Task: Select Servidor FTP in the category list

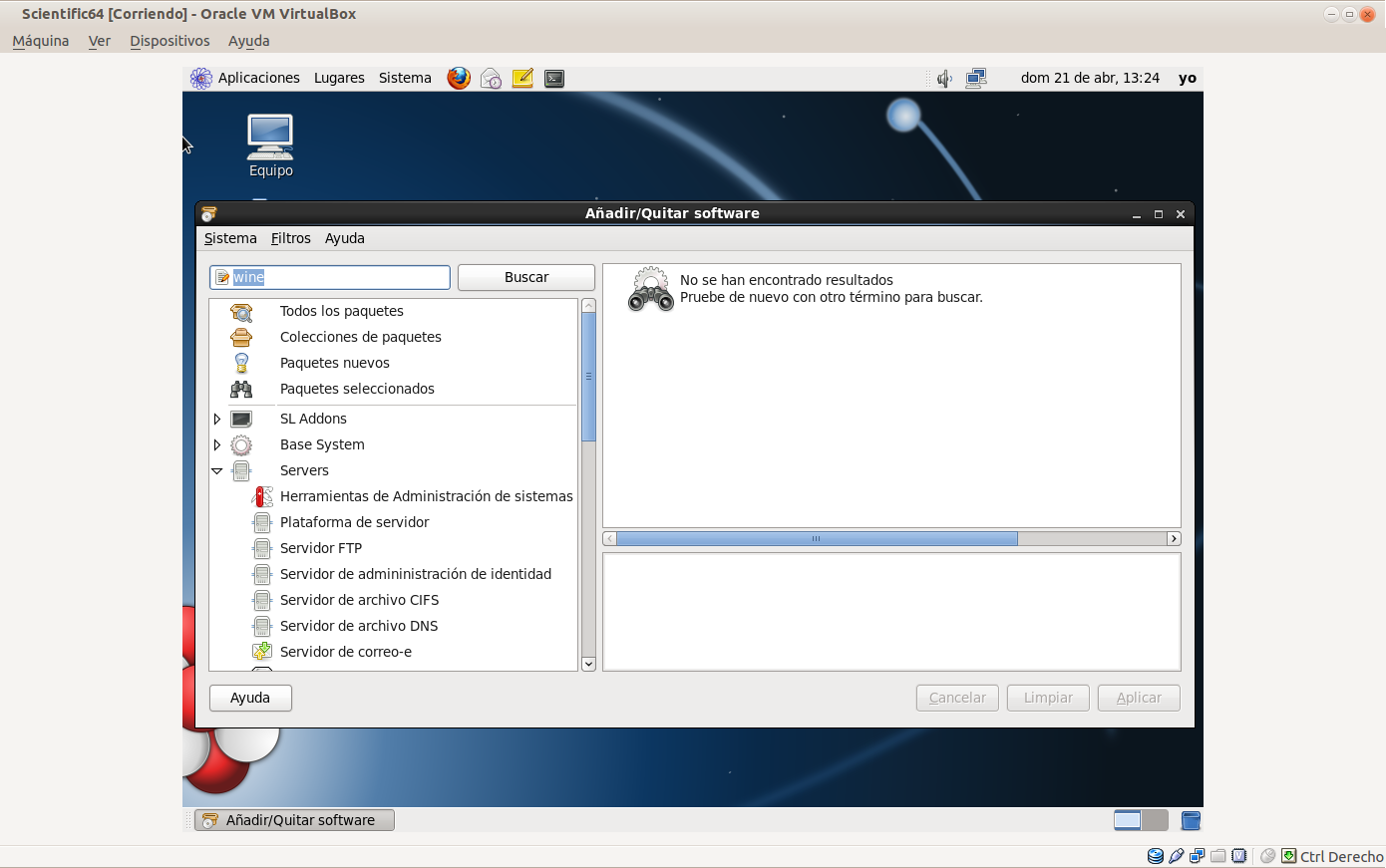Action: click(320, 548)
